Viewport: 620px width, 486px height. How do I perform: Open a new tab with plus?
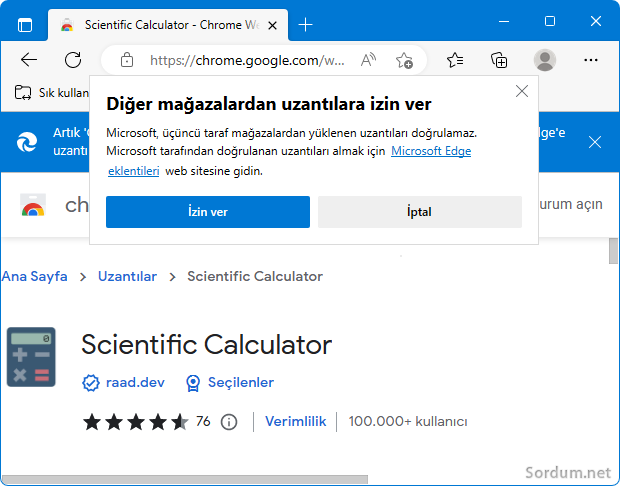point(305,25)
